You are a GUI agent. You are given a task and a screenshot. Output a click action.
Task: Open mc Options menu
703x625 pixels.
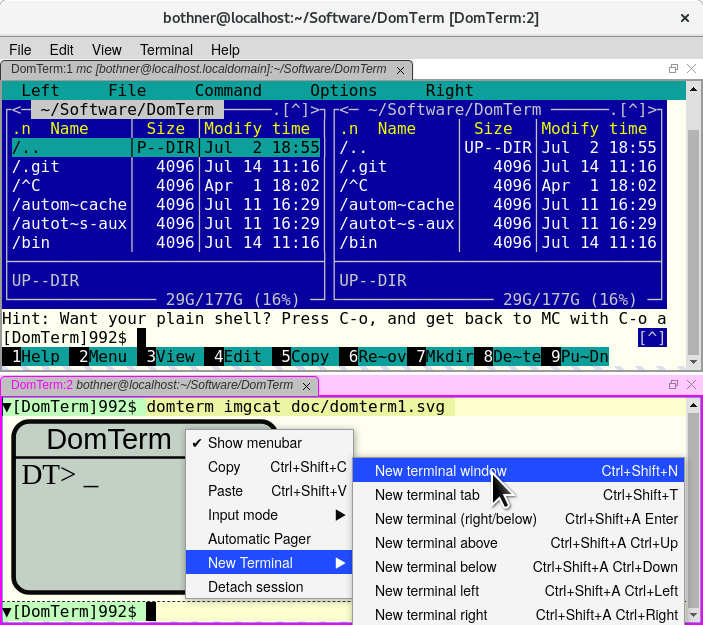(x=343, y=91)
